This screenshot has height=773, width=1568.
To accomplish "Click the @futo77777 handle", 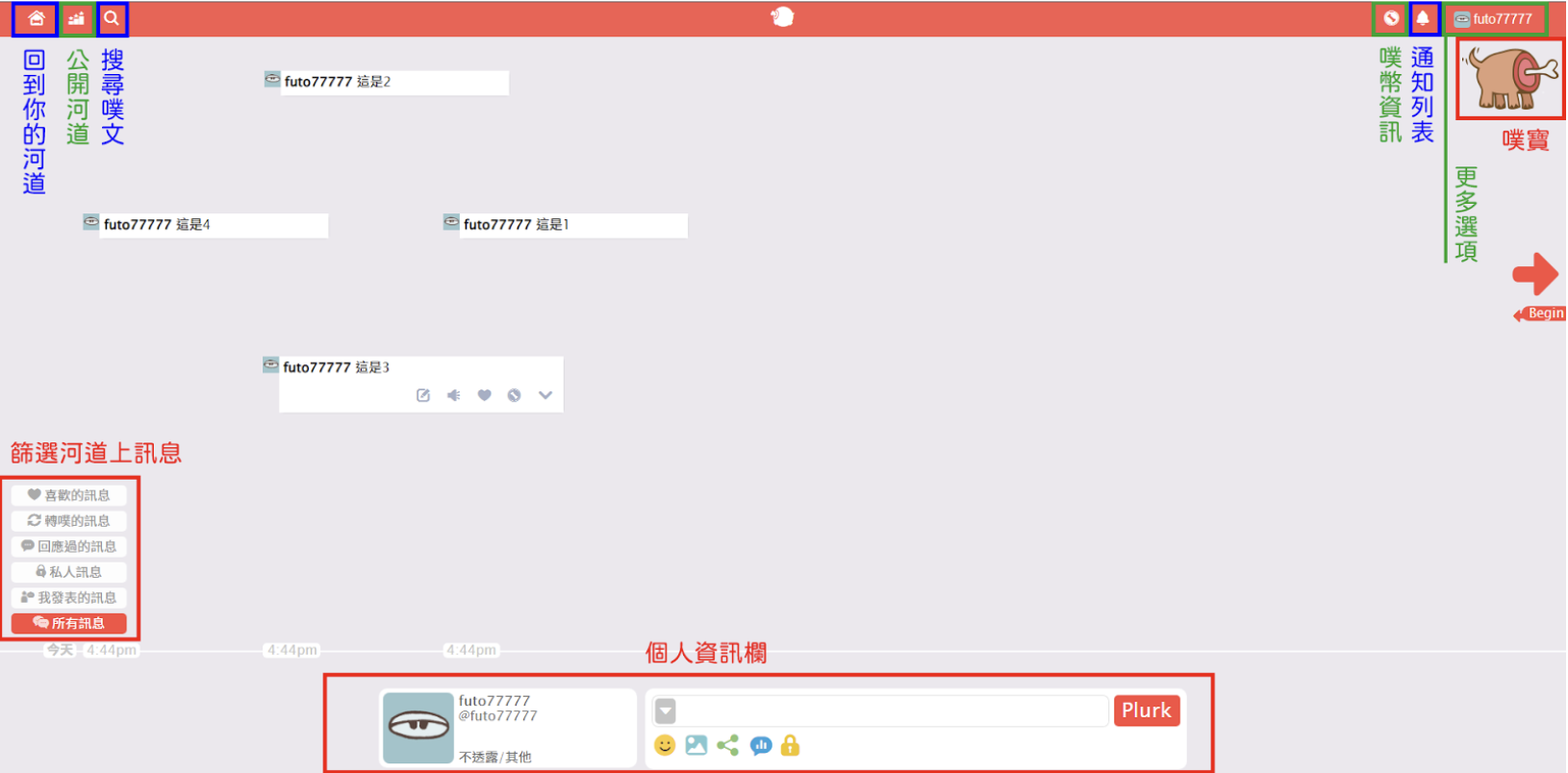I will pos(498,716).
